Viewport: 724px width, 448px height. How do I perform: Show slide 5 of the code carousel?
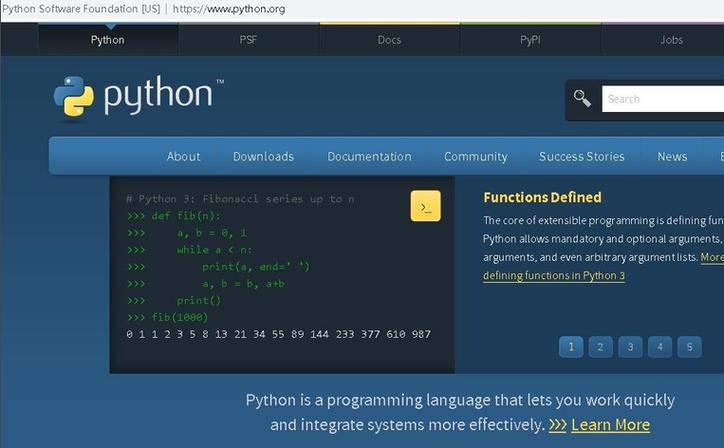coord(689,347)
